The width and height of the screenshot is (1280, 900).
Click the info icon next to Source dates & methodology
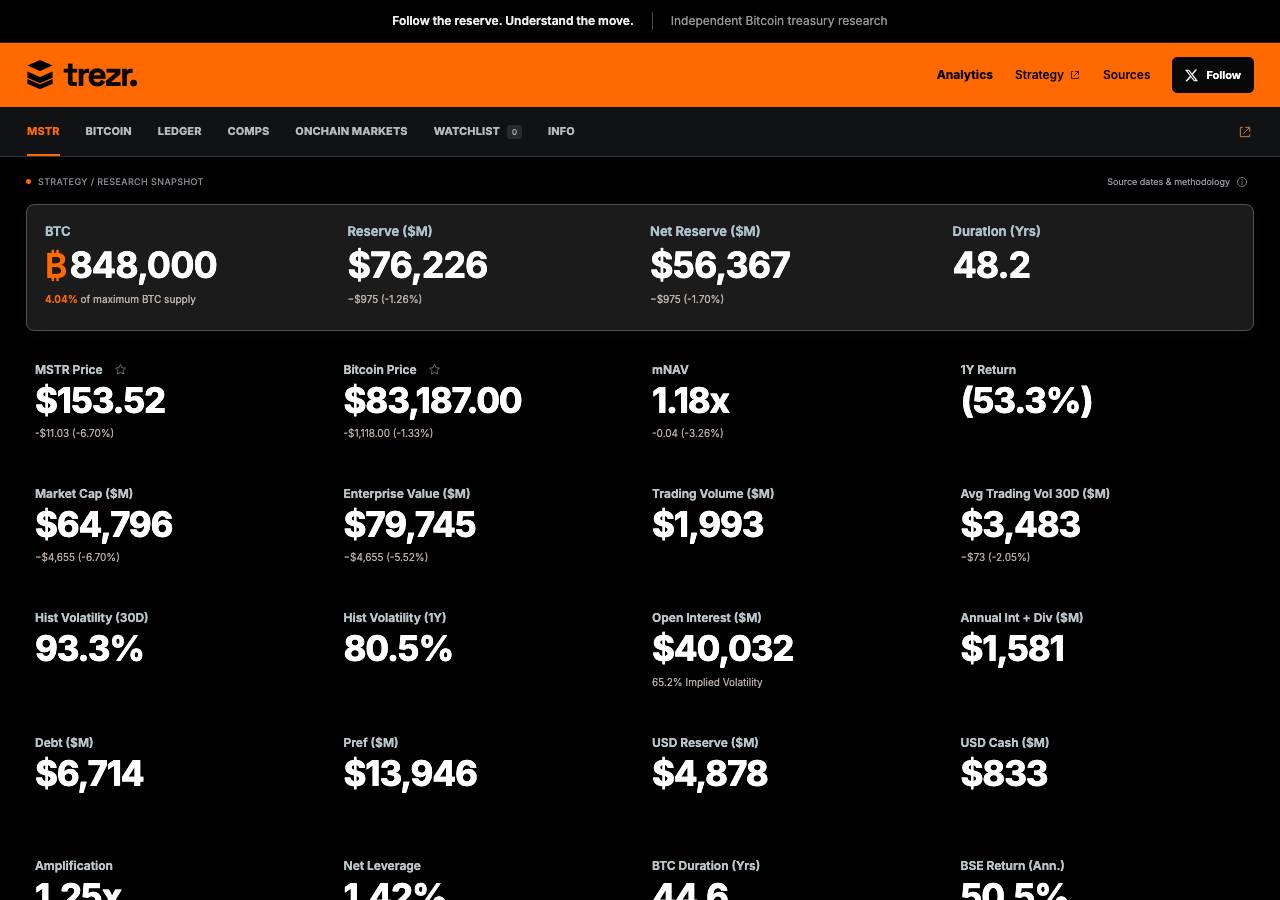point(1242,182)
